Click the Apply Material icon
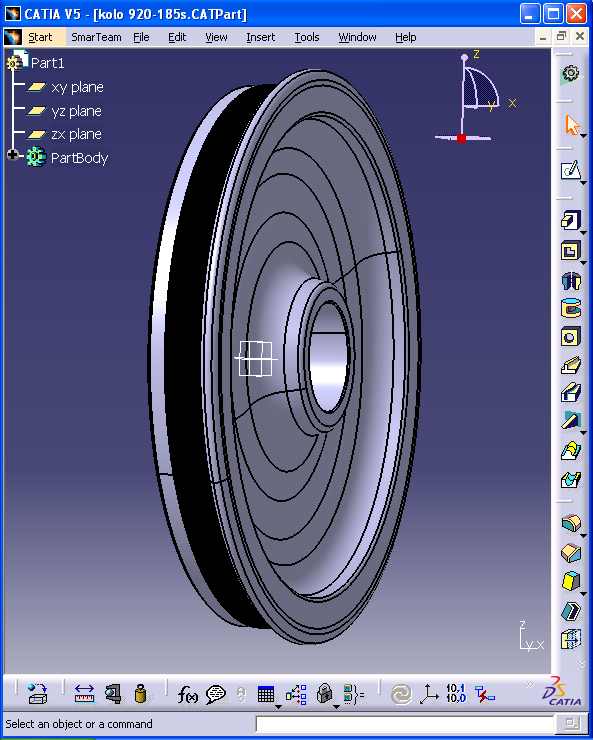This screenshot has width=593, height=740. pyautogui.click(x=38, y=694)
